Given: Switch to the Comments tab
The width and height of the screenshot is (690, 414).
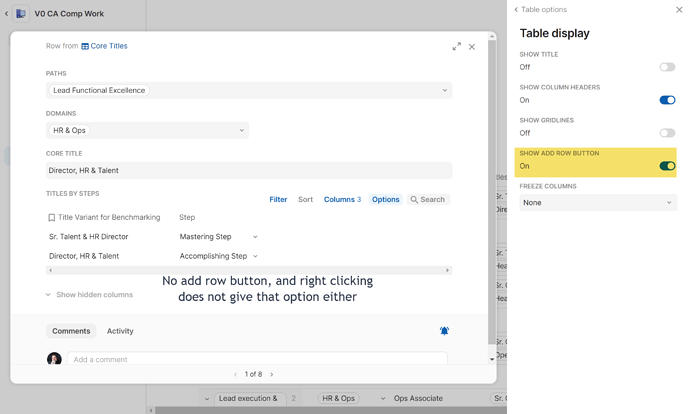Looking at the screenshot, I should (x=71, y=331).
